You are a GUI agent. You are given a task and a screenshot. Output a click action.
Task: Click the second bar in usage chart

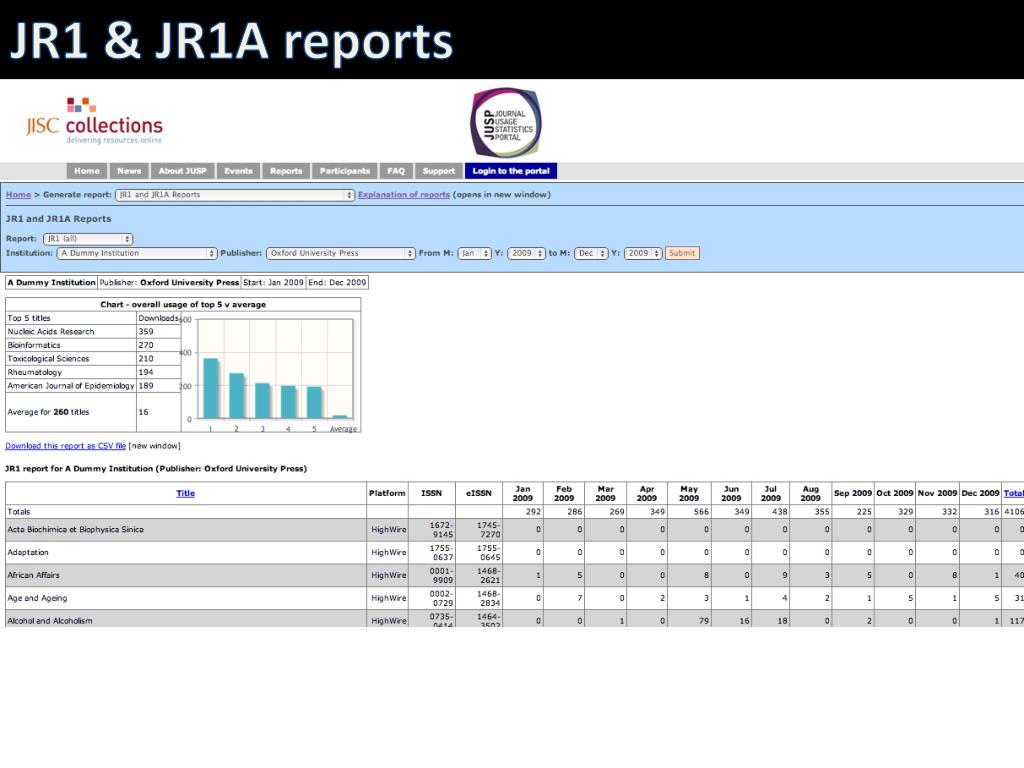tap(237, 396)
